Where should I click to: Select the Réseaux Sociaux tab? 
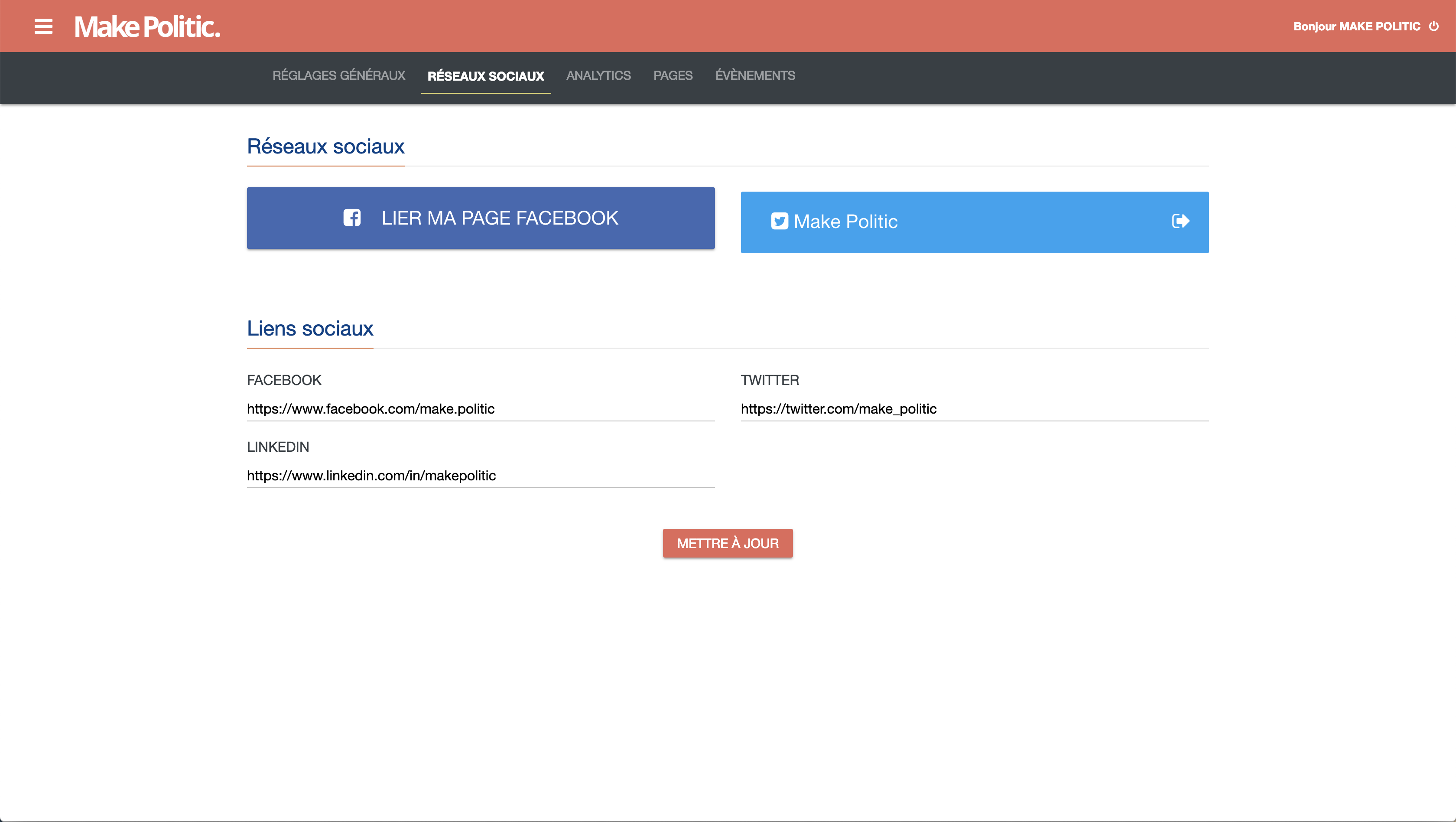485,76
